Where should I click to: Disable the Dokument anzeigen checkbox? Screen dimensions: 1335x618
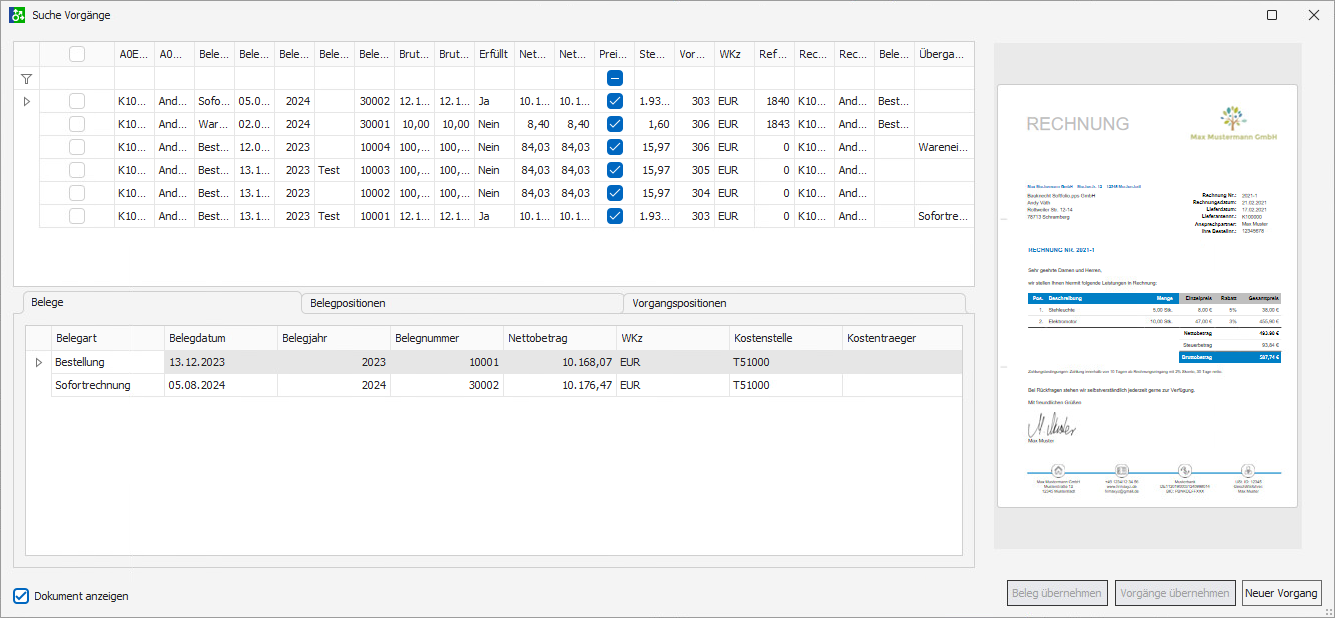(22, 595)
